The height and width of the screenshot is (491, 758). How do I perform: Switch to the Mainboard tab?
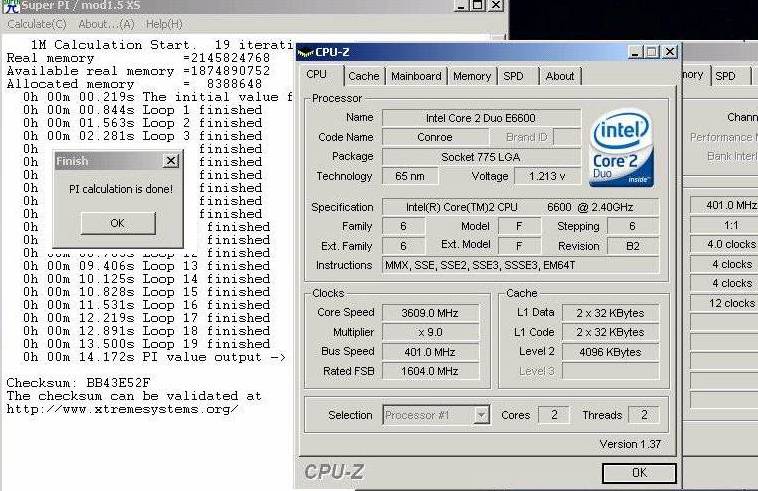point(416,76)
